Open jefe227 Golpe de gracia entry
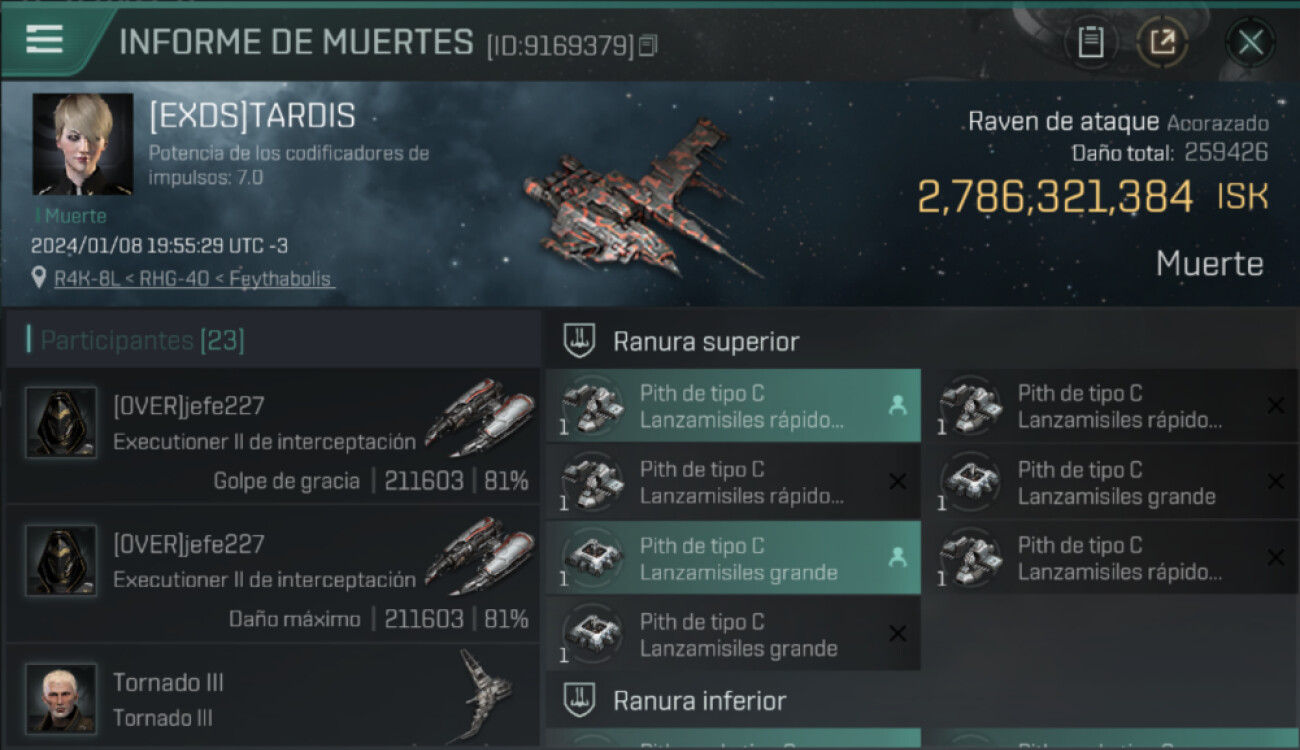 click(272, 435)
